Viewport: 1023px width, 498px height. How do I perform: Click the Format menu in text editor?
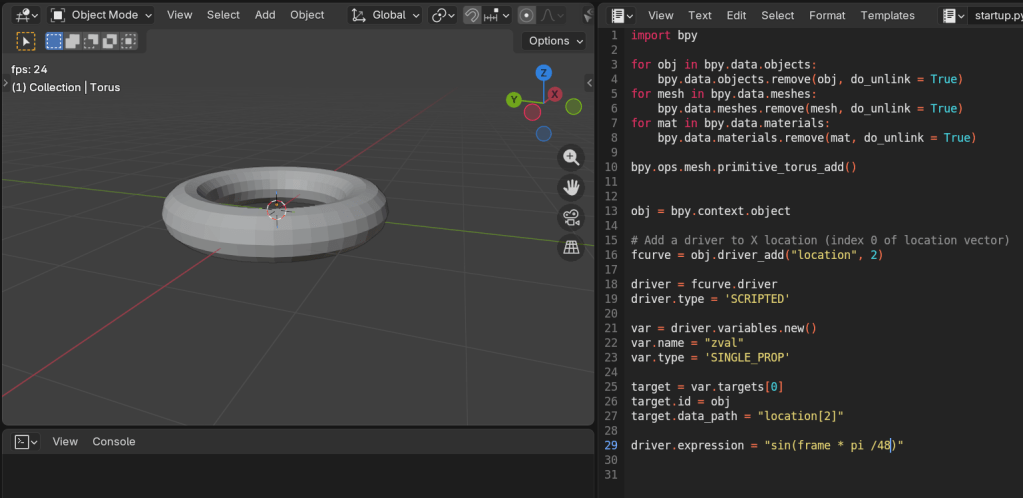coord(827,15)
